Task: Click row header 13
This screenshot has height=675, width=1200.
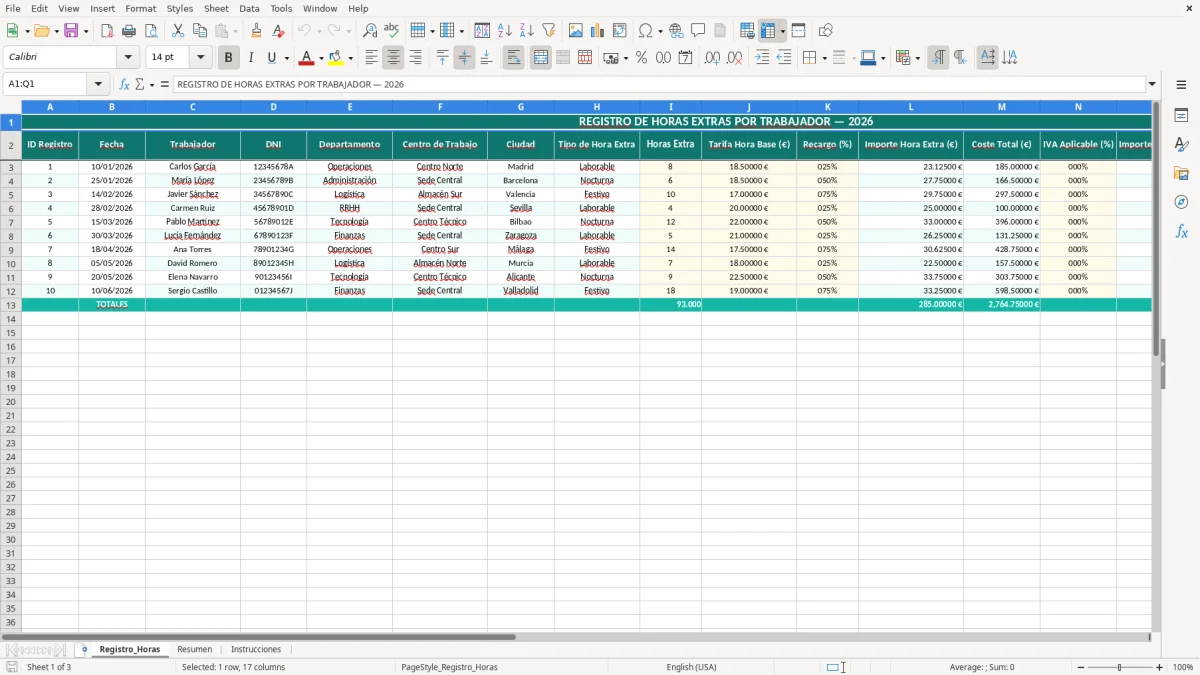Action: point(11,304)
